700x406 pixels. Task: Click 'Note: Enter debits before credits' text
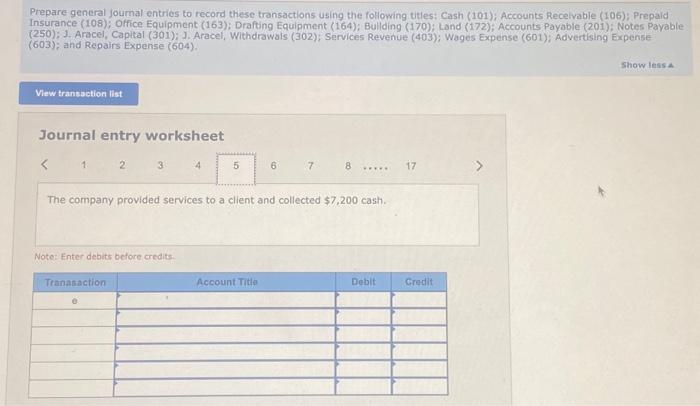pyautogui.click(x=104, y=256)
